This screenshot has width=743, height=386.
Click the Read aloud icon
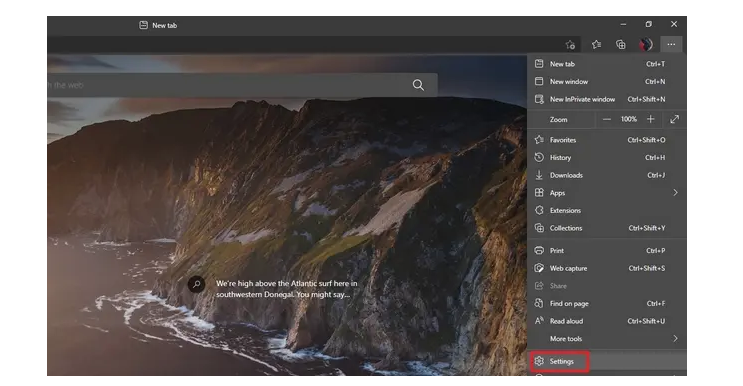point(539,321)
